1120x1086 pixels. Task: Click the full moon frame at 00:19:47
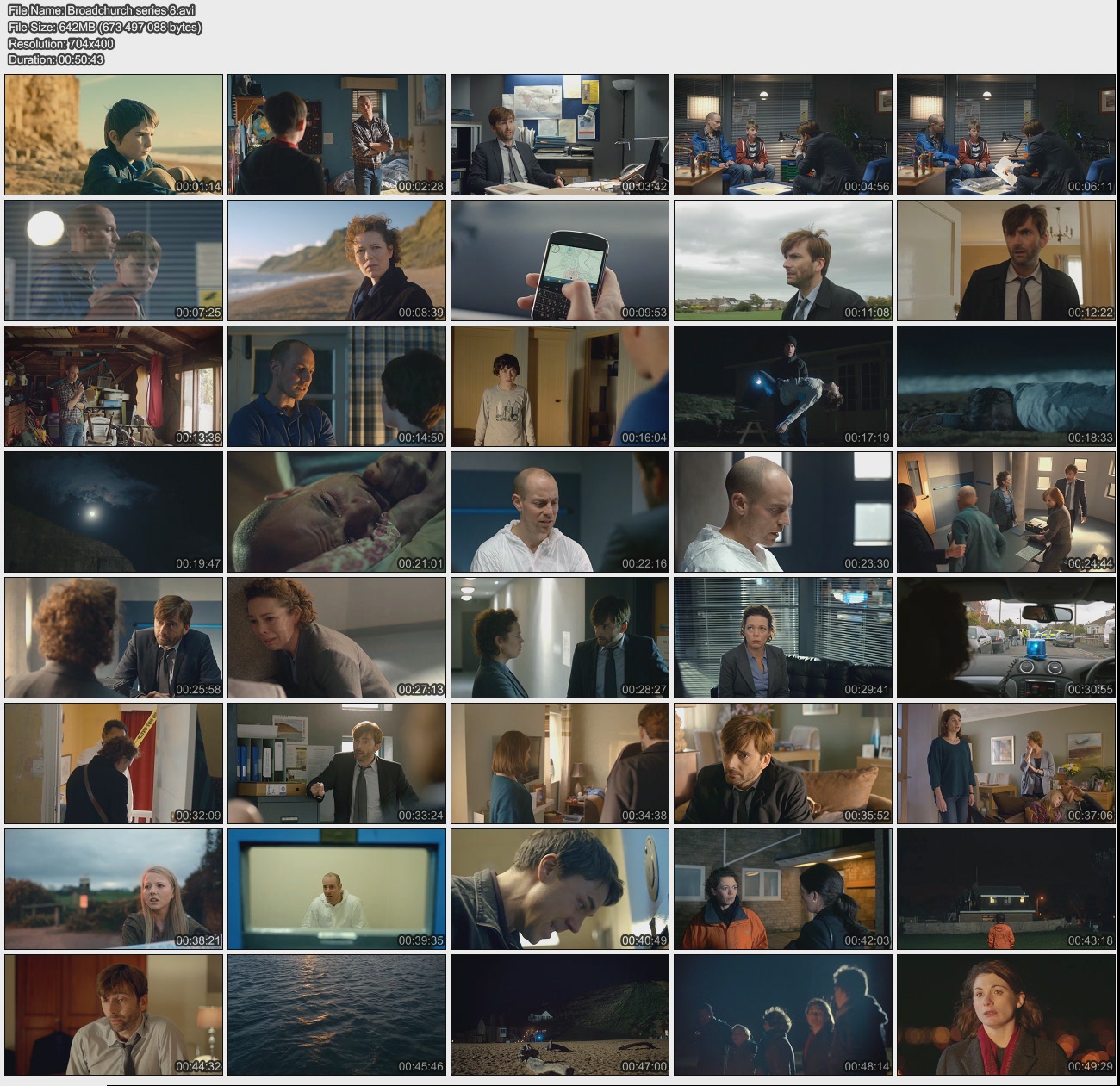pos(114,512)
